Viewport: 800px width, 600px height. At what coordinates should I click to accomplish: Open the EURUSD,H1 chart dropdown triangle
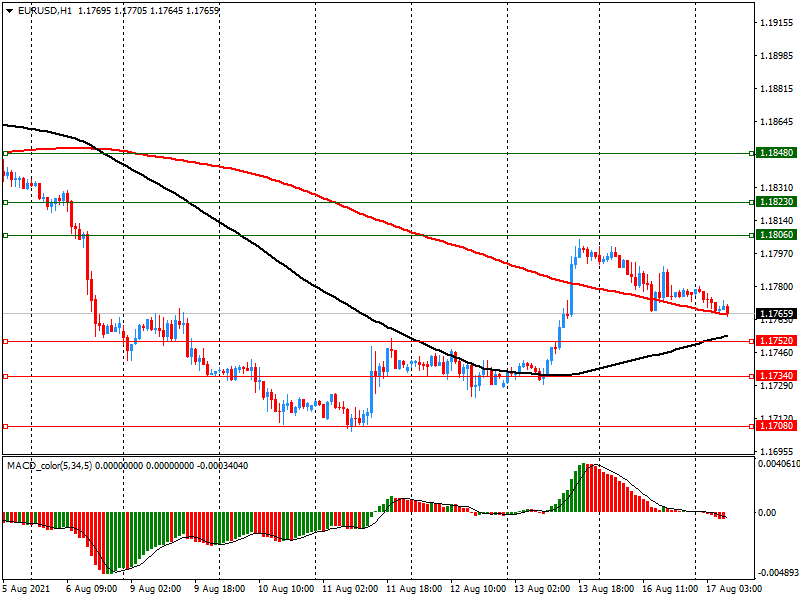(10, 11)
